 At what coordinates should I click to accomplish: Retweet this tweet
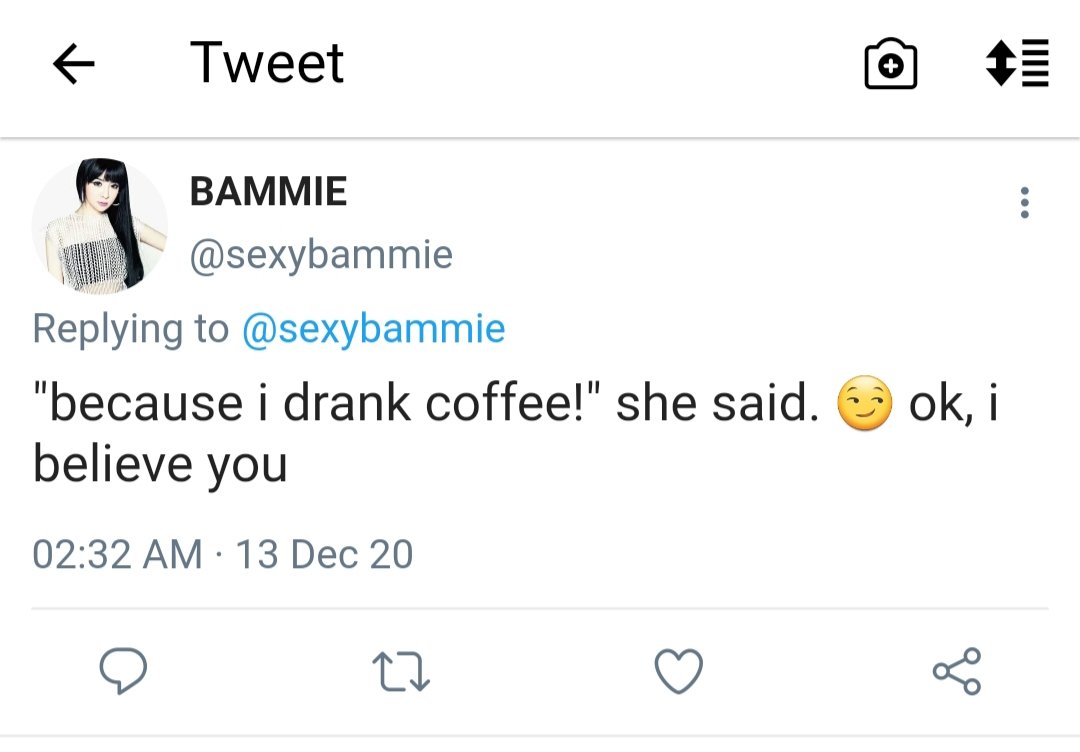tap(400, 672)
